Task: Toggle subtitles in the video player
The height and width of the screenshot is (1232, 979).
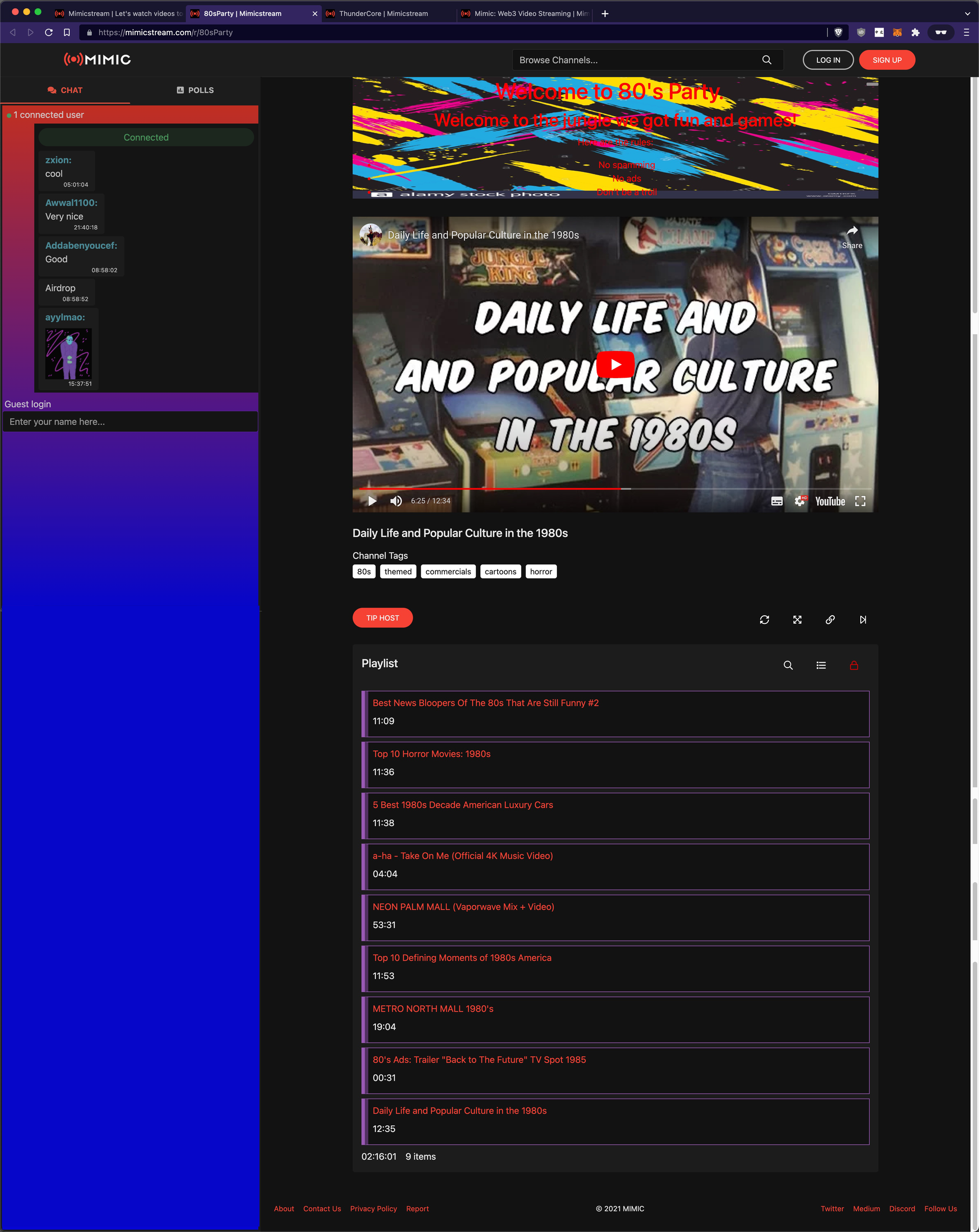Action: [777, 501]
